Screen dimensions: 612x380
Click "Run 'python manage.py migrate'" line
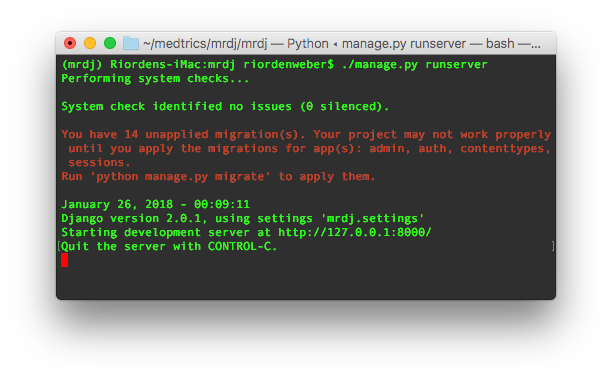218,177
